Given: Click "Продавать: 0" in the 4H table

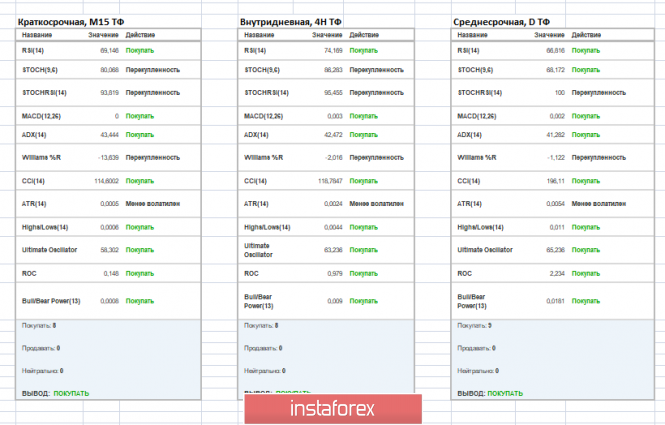Looking at the screenshot, I should [263, 348].
